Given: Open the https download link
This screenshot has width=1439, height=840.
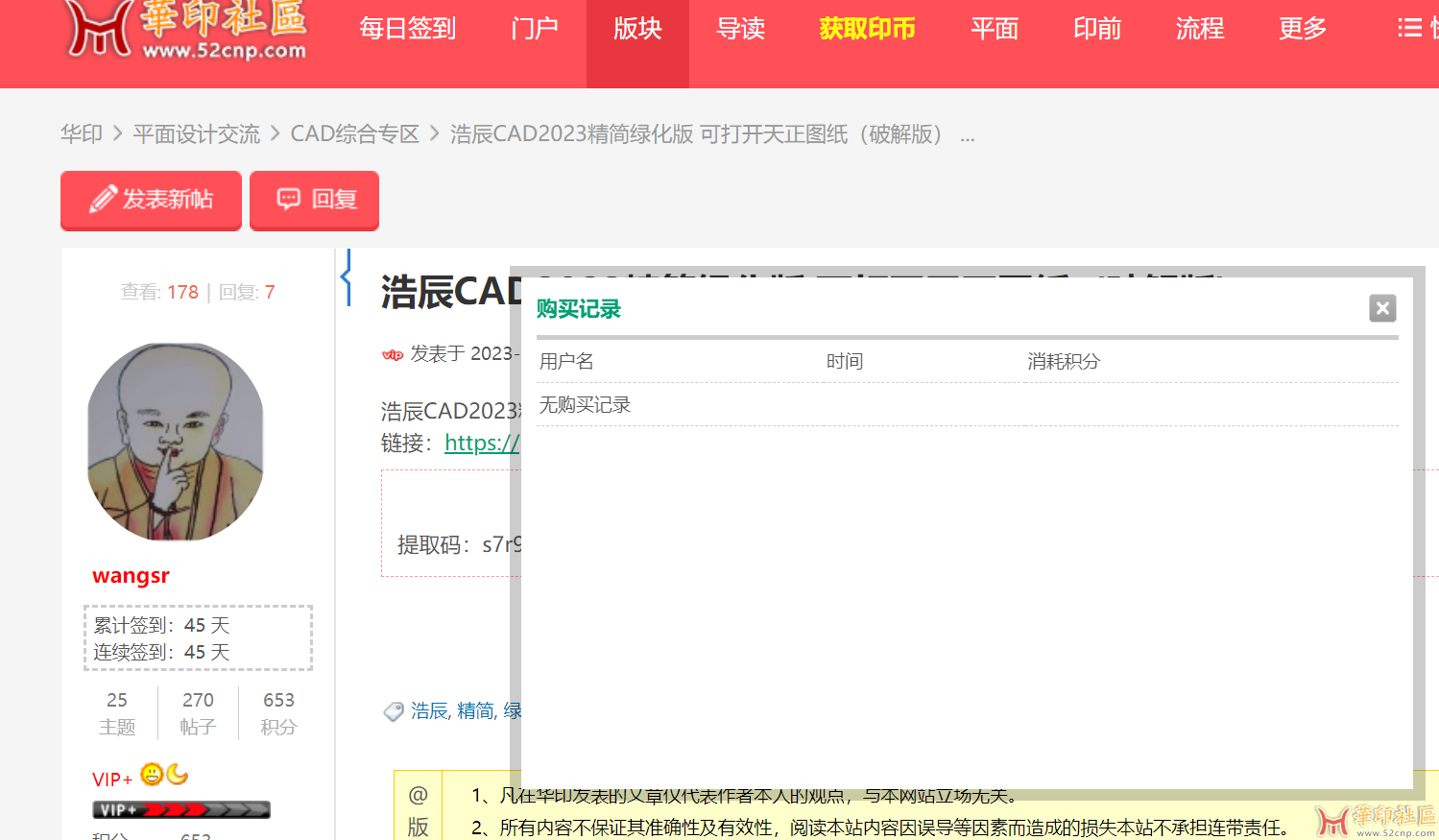Looking at the screenshot, I should (x=482, y=443).
